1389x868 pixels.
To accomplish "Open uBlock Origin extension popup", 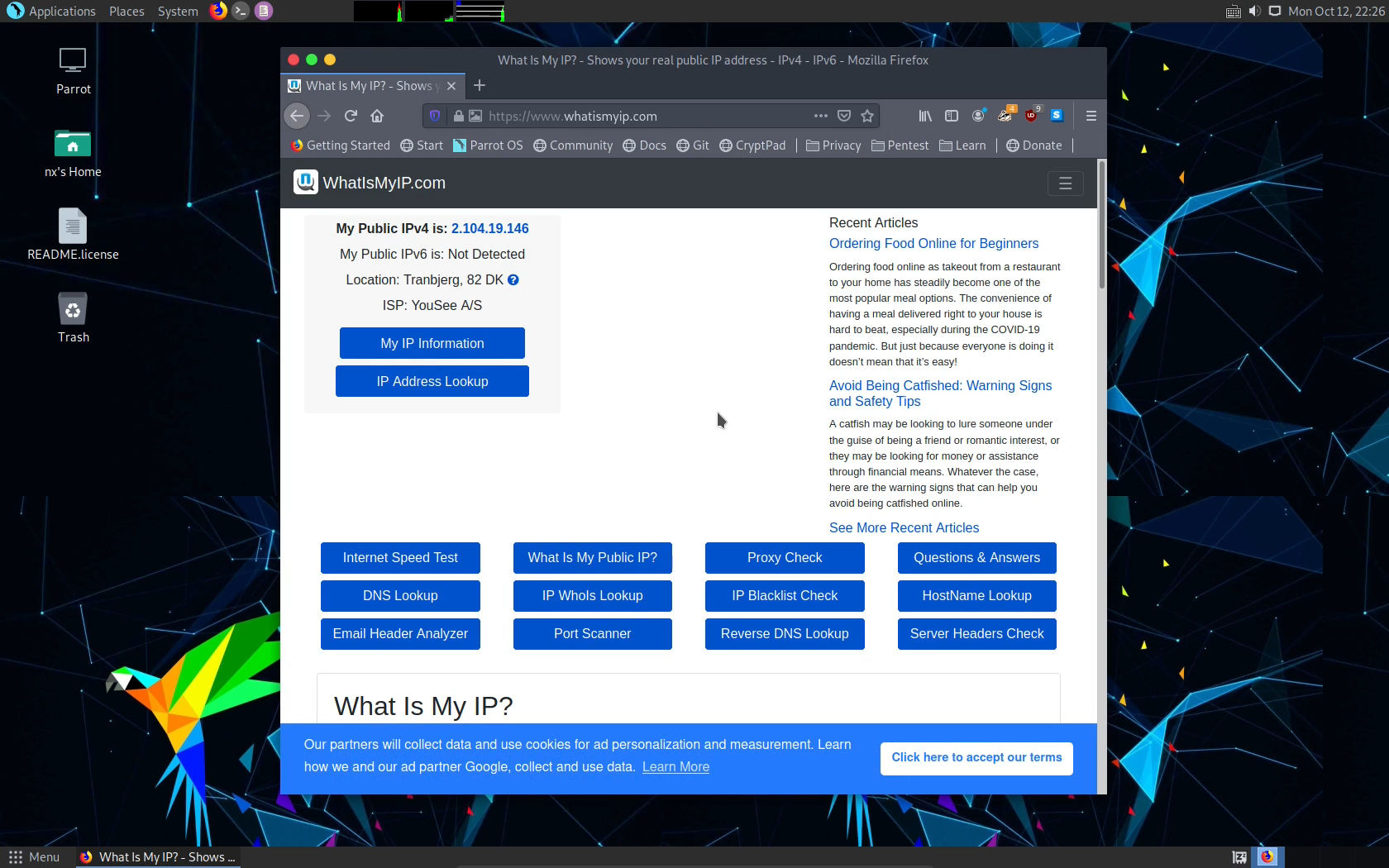I will [1031, 115].
